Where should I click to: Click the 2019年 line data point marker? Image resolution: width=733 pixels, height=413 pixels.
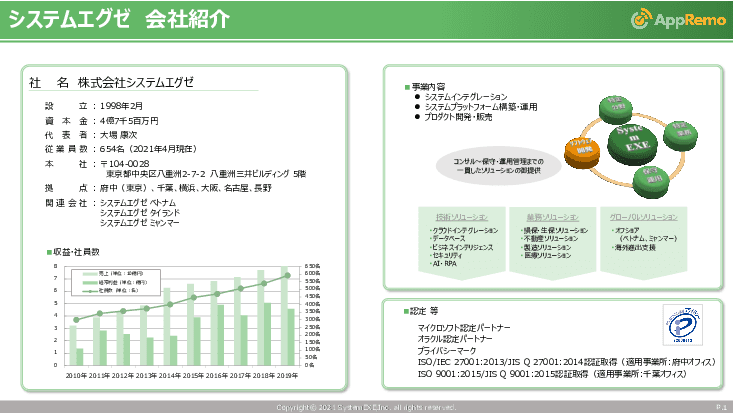tap(286, 278)
